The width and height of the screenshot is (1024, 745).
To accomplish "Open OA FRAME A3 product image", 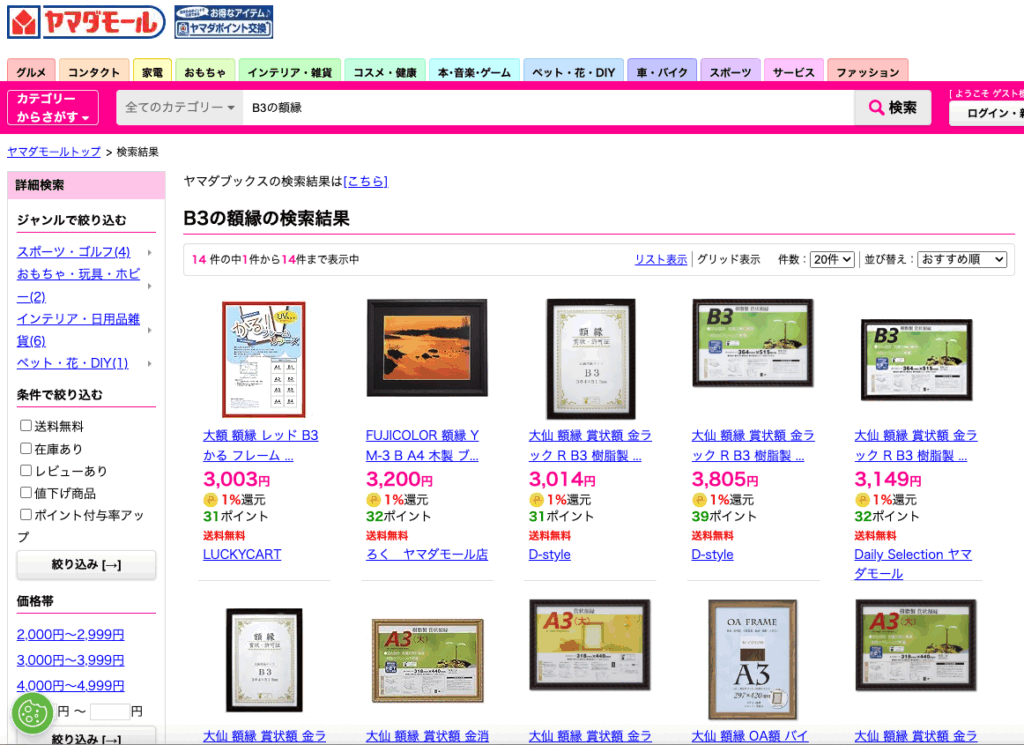I will click(753, 659).
